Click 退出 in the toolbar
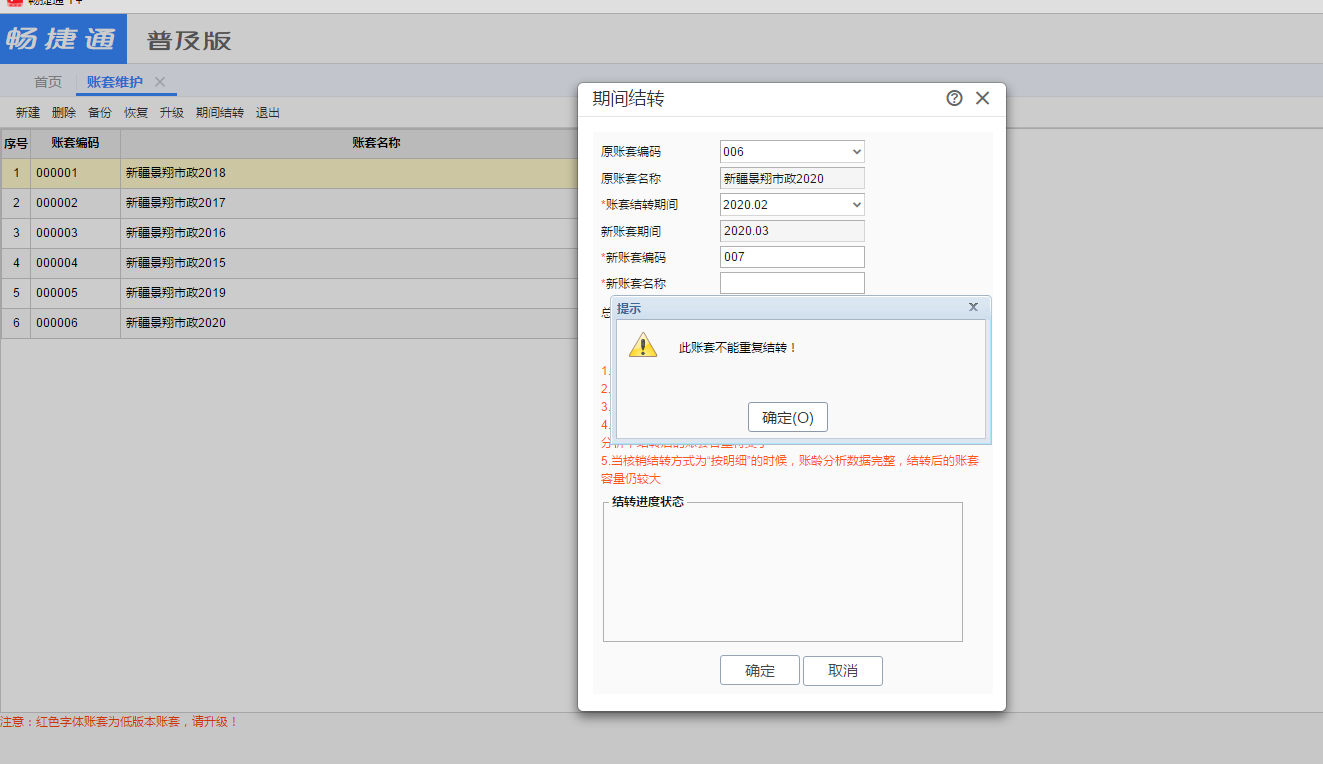Viewport: 1323px width, 764px height. tap(268, 113)
